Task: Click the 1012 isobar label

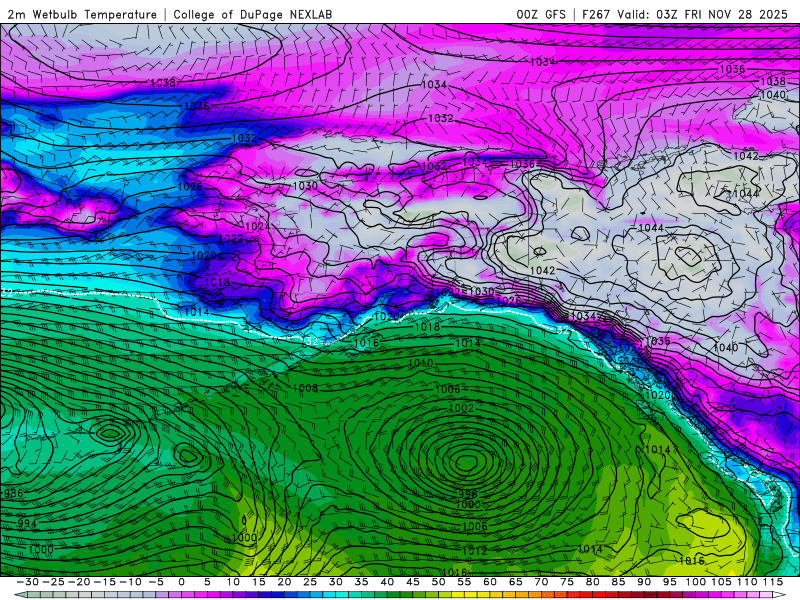Action: tap(474, 551)
